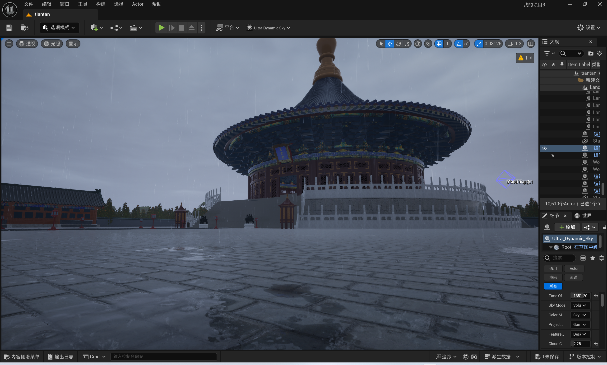Click the eject from player button

[x=191, y=28]
